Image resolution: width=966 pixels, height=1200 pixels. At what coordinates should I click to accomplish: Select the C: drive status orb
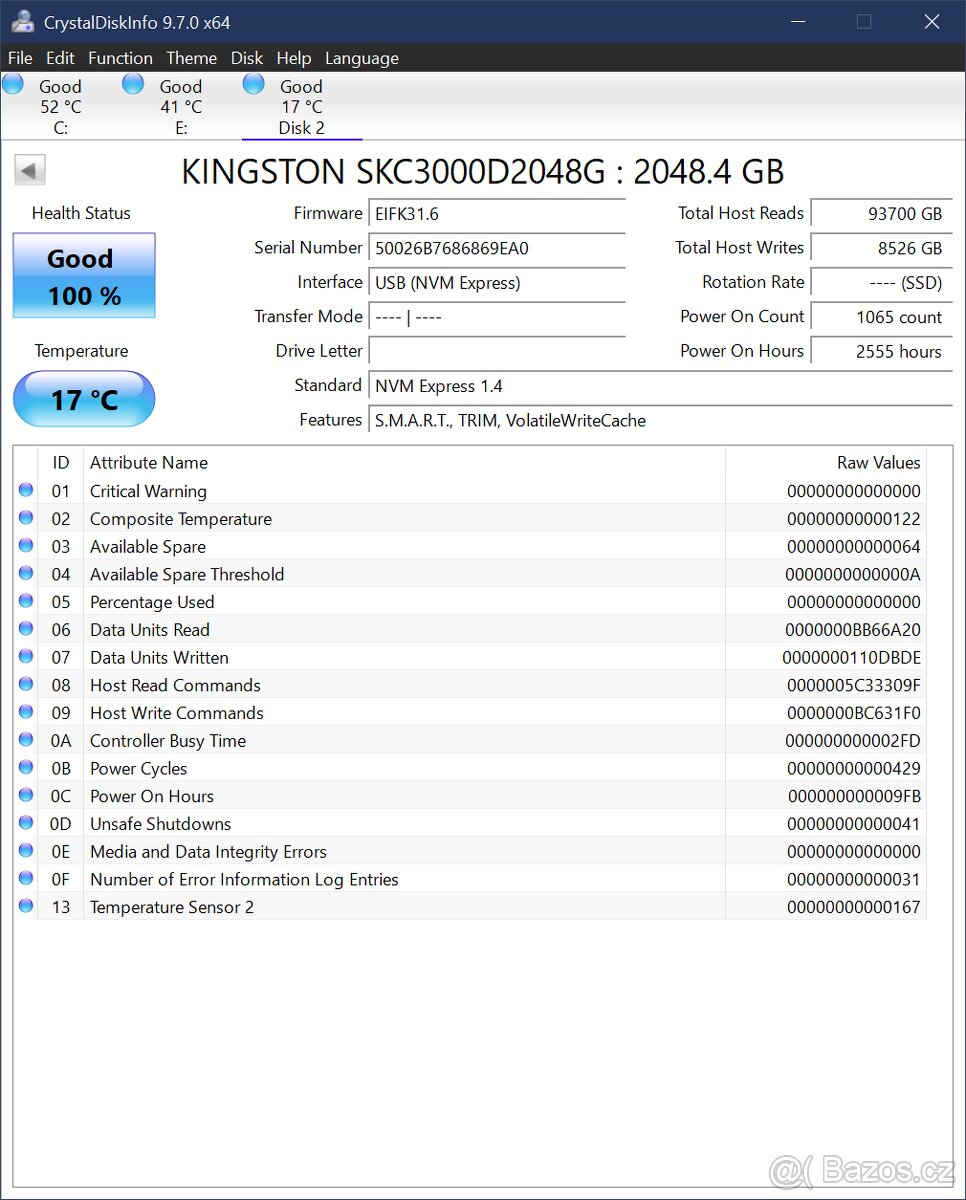click(13, 85)
